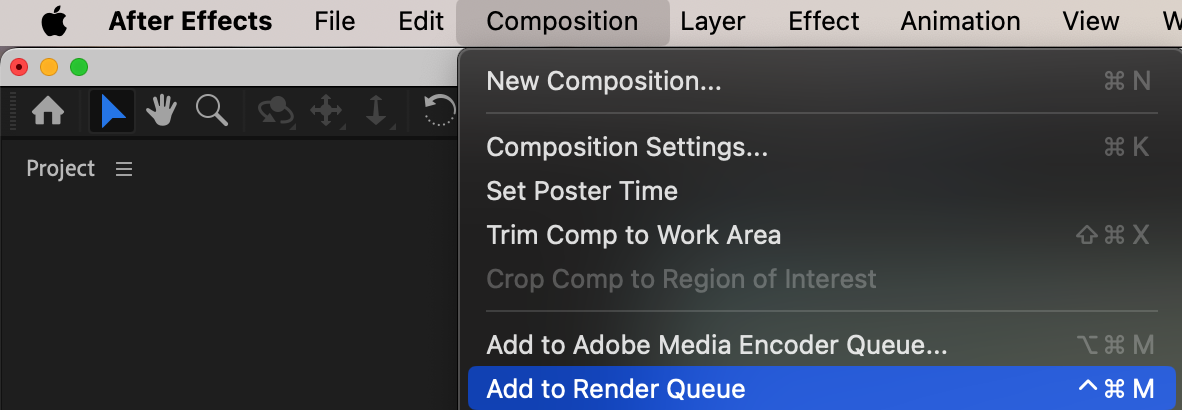This screenshot has height=410, width=1182.
Task: Choose New Composition from the menu
Action: [x=604, y=81]
